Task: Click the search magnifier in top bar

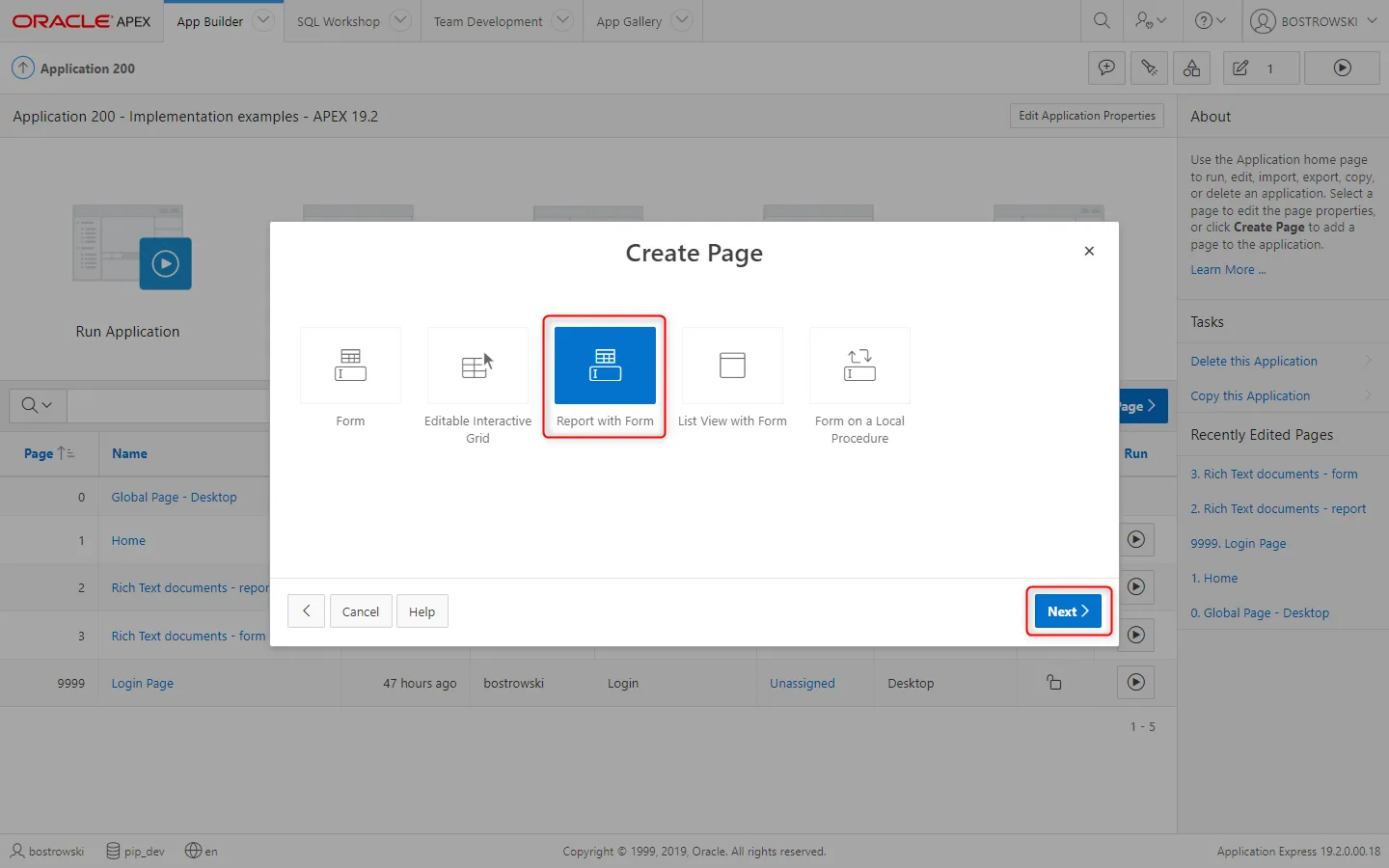Action: pos(1102,20)
